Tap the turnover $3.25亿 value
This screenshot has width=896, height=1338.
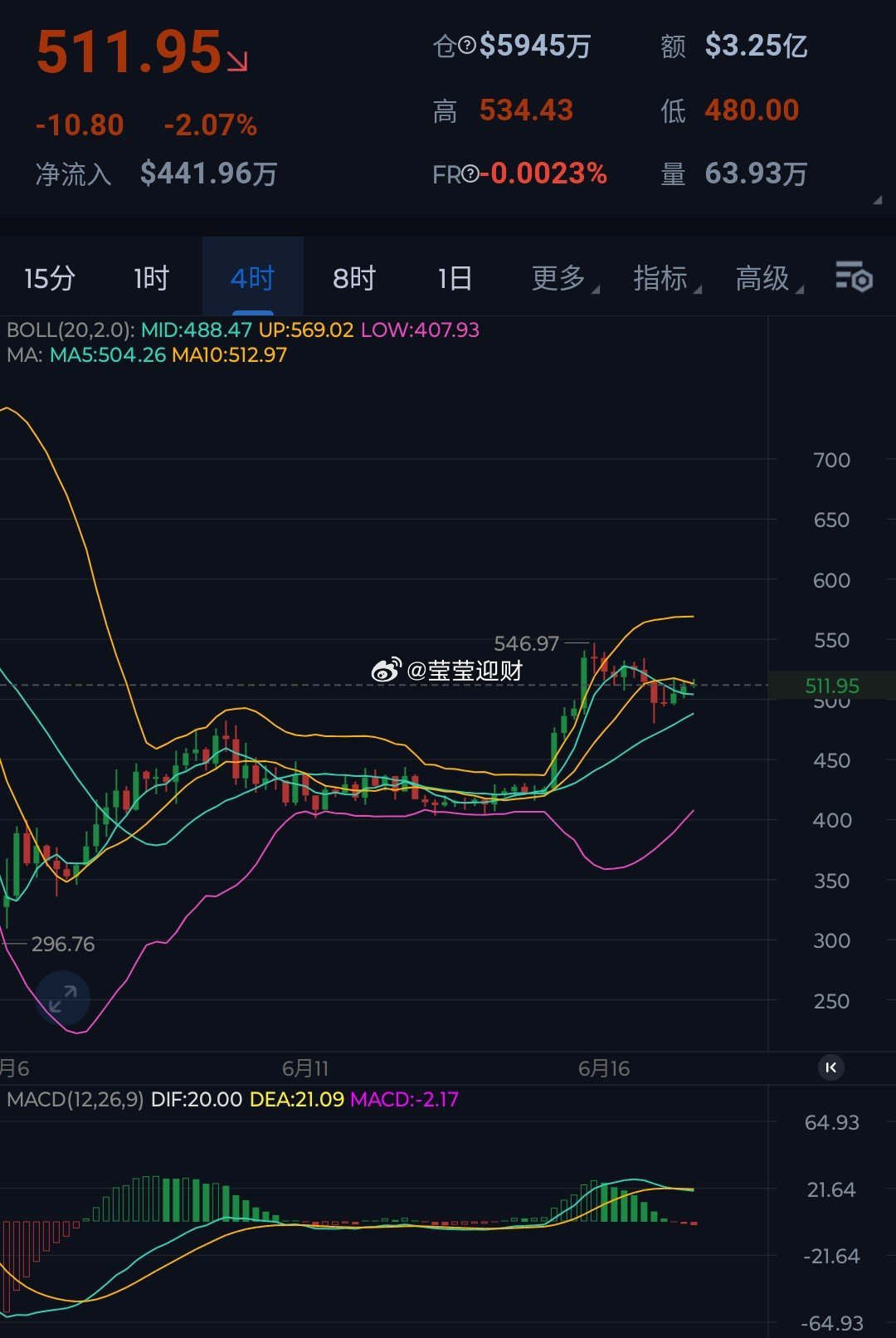756,46
